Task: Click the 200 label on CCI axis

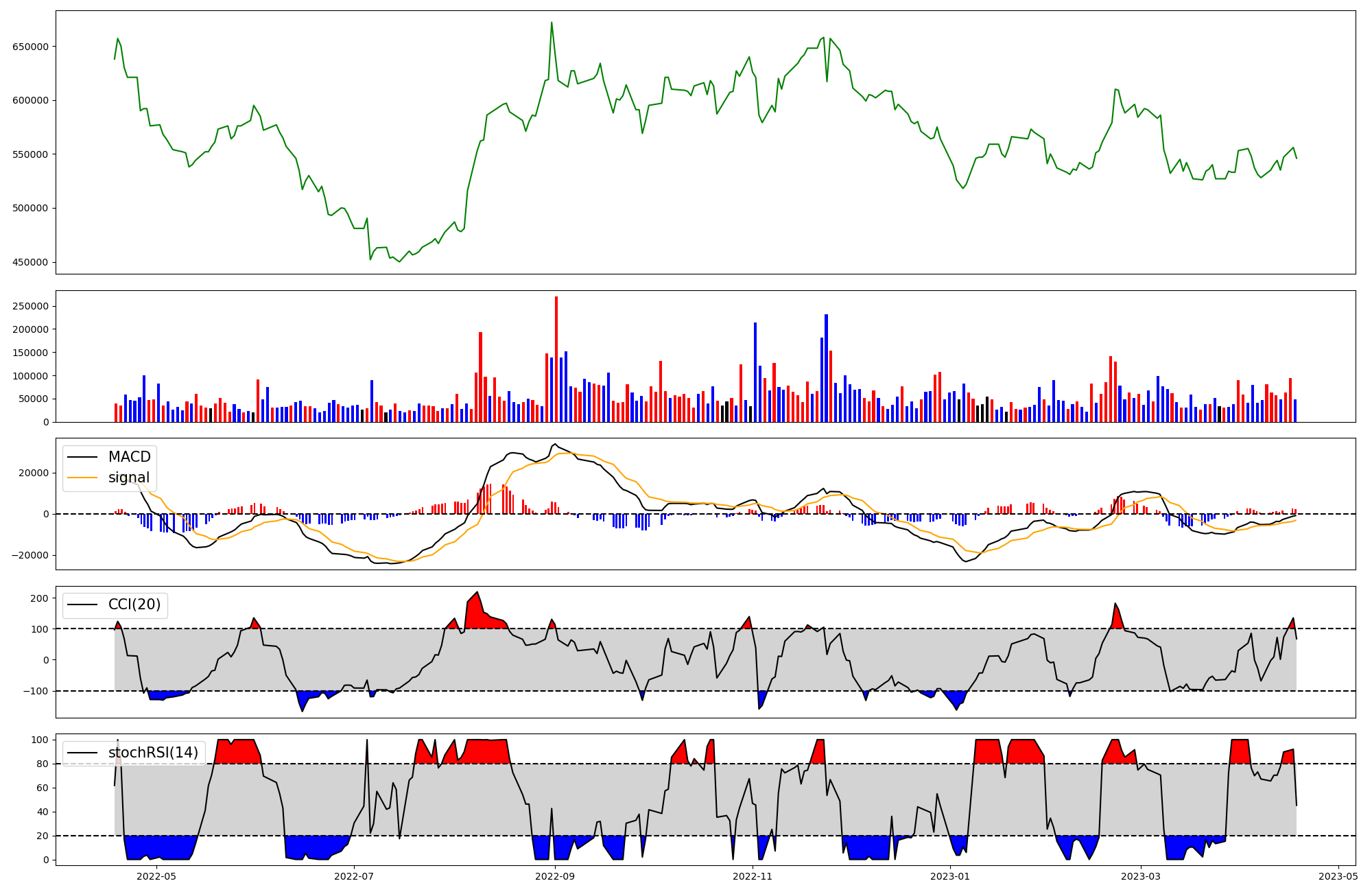Action: coord(40,598)
